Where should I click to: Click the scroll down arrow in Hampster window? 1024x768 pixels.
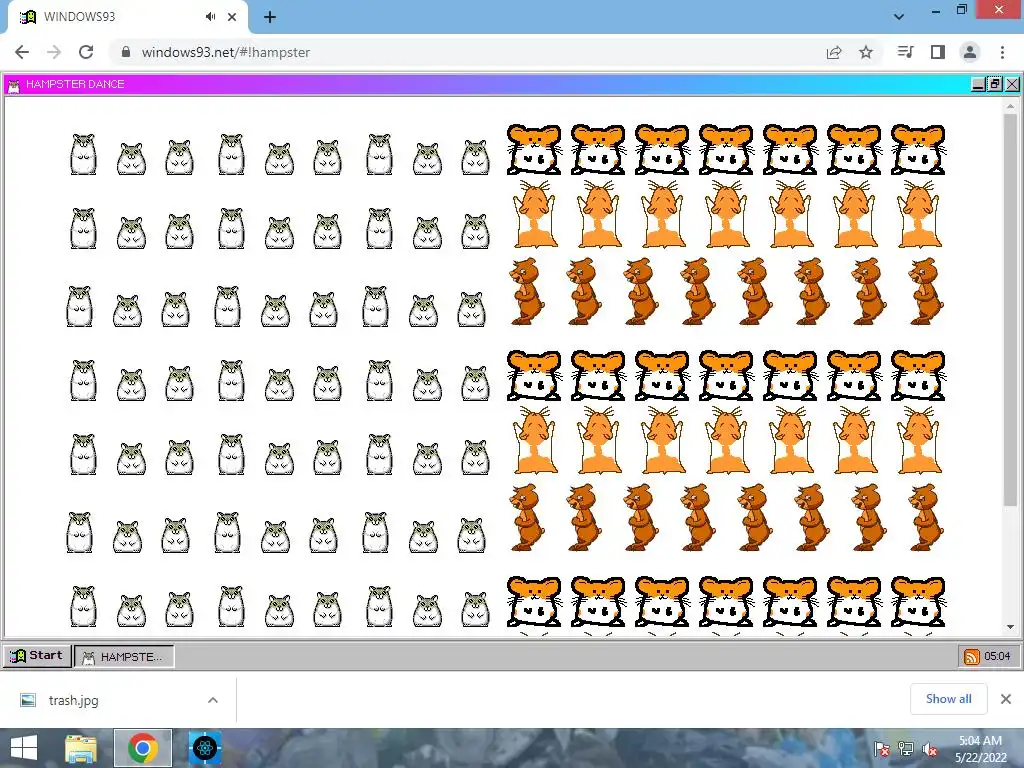click(x=1010, y=627)
